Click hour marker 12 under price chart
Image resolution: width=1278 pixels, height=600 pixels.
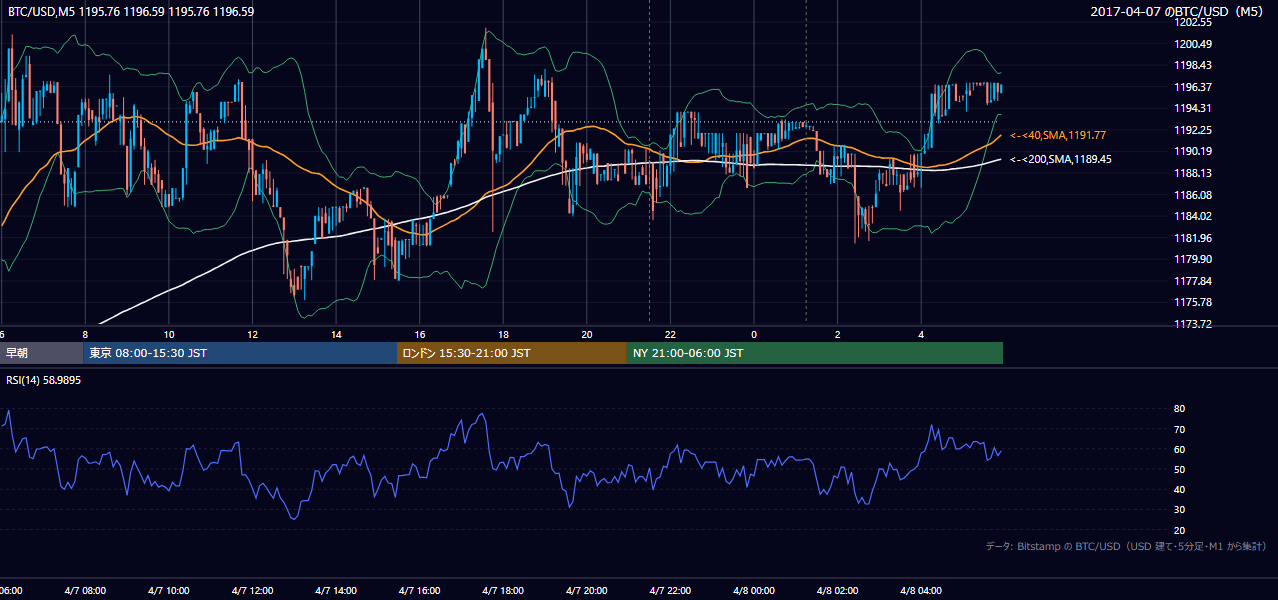pos(253,334)
